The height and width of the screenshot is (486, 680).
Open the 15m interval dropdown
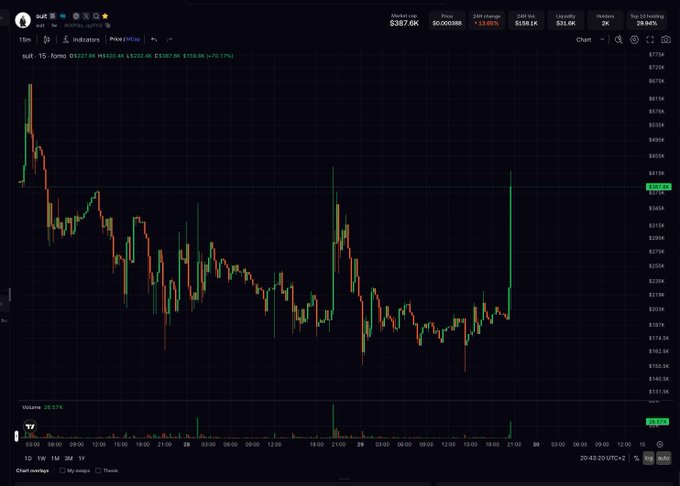[25, 39]
